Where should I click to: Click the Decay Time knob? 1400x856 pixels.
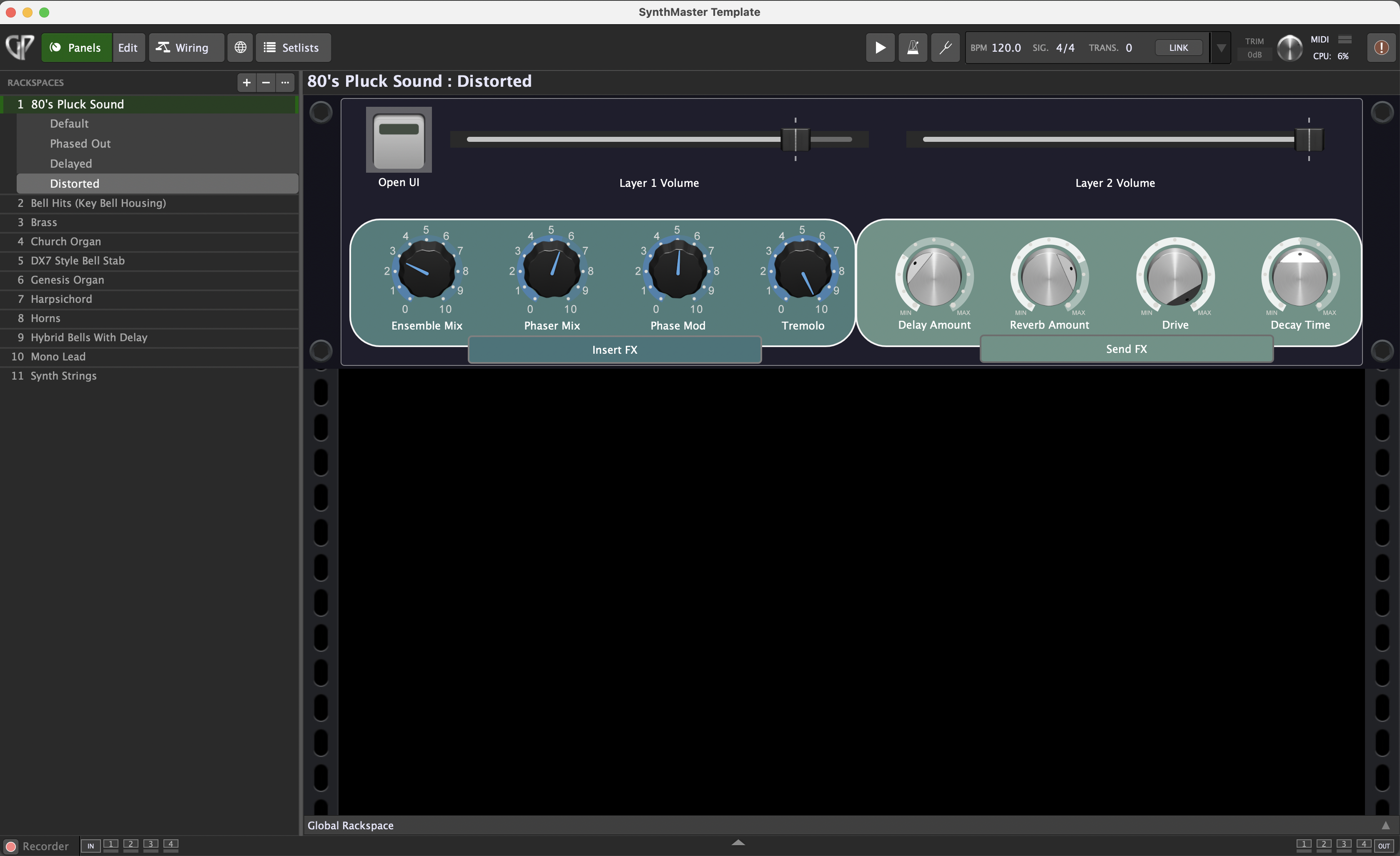click(1300, 277)
